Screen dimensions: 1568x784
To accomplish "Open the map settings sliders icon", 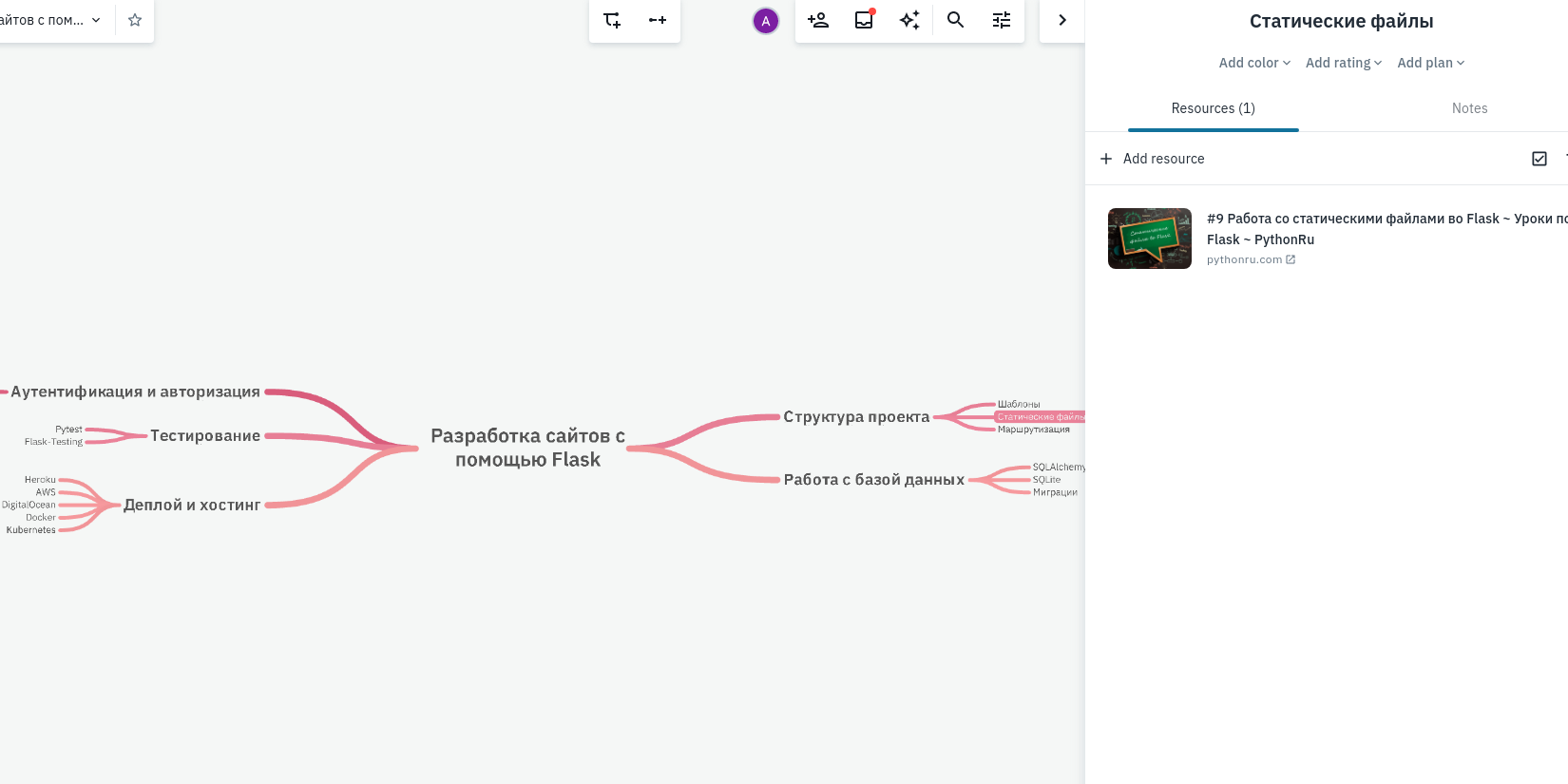I will (1002, 20).
